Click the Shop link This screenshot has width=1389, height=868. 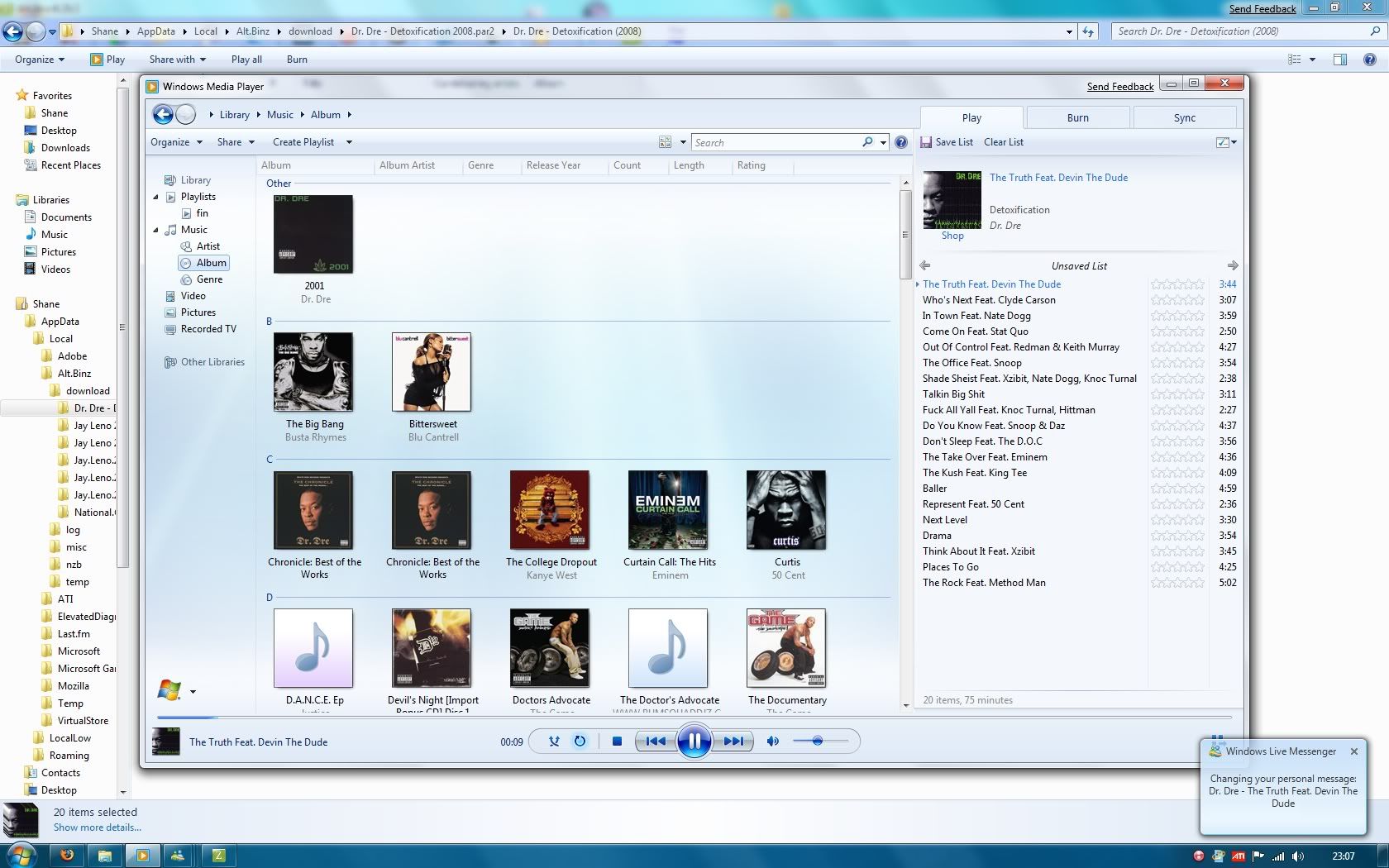pyautogui.click(x=952, y=236)
